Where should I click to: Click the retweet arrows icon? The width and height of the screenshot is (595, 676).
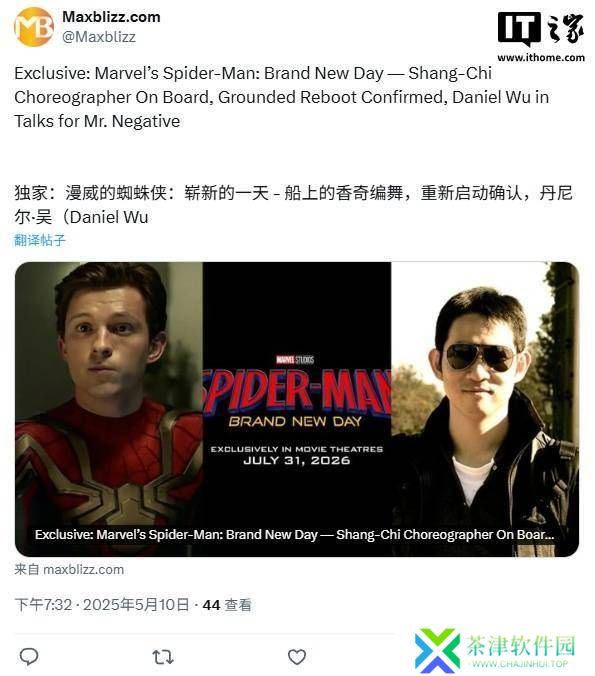tap(163, 657)
